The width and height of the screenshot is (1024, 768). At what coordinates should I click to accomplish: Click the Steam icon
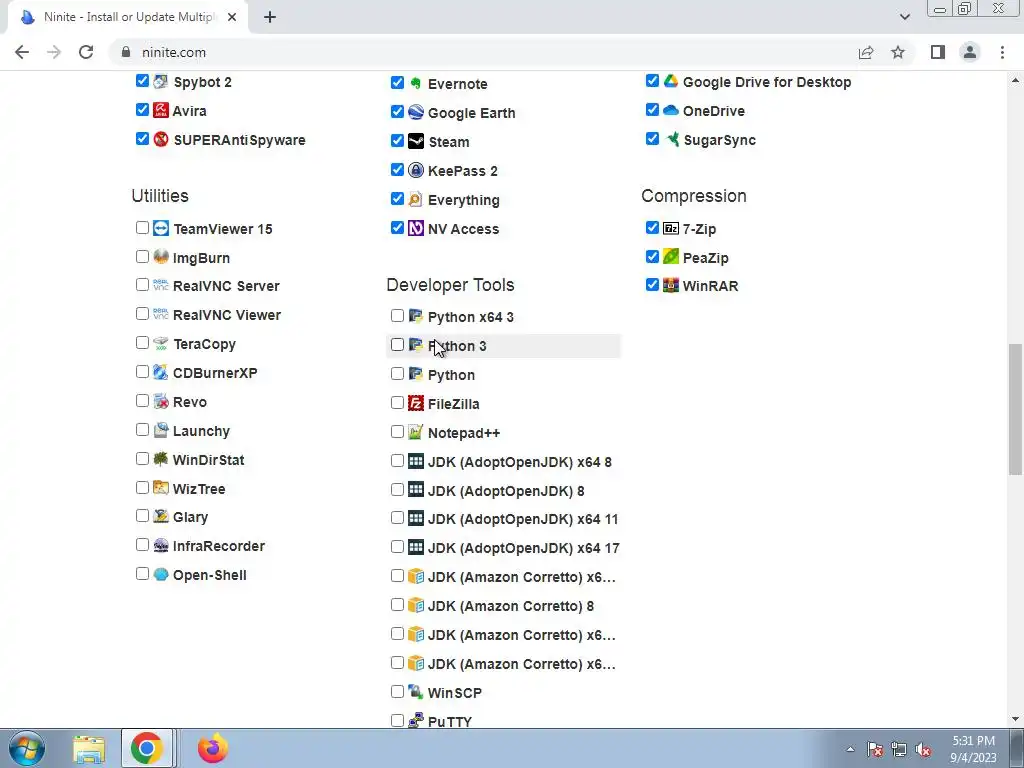click(x=416, y=141)
